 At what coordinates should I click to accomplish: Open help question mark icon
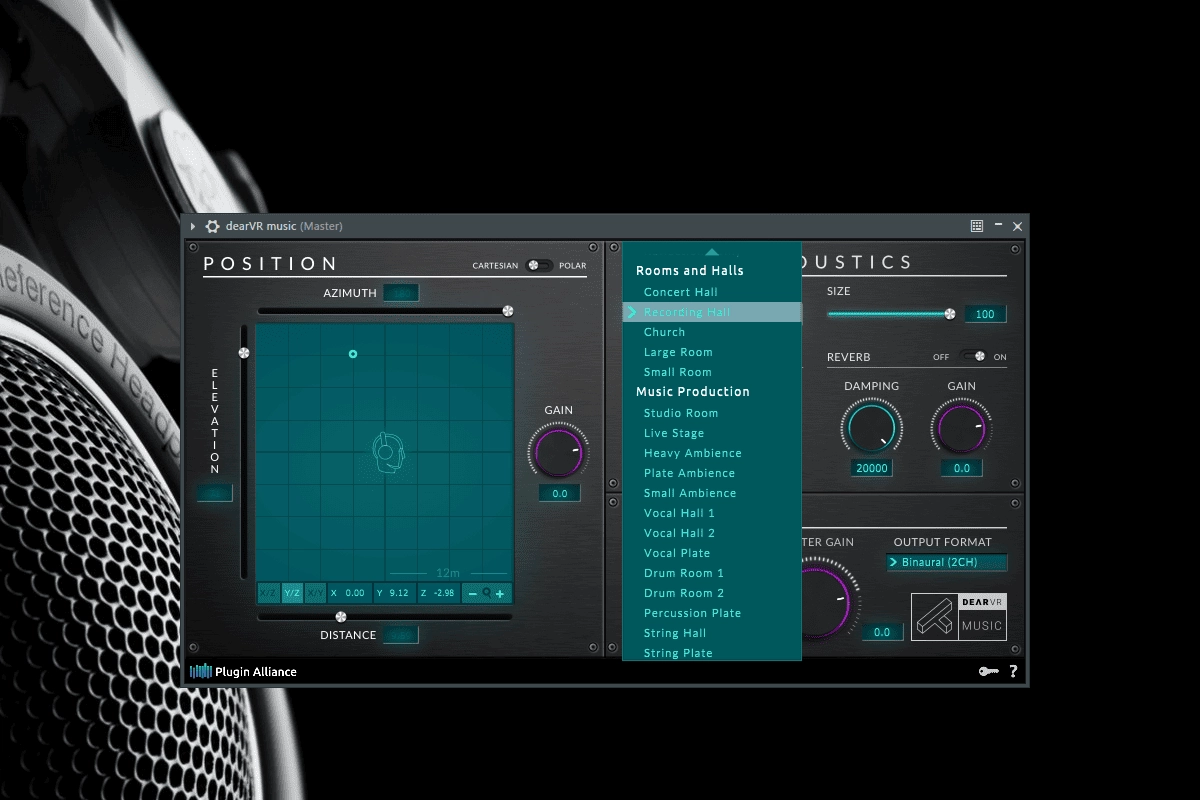(x=1013, y=671)
